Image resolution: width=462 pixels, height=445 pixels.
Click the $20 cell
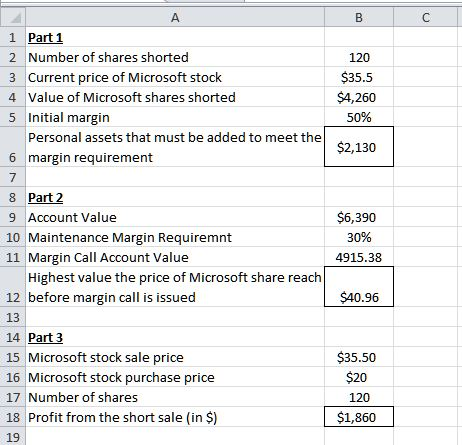(x=359, y=377)
